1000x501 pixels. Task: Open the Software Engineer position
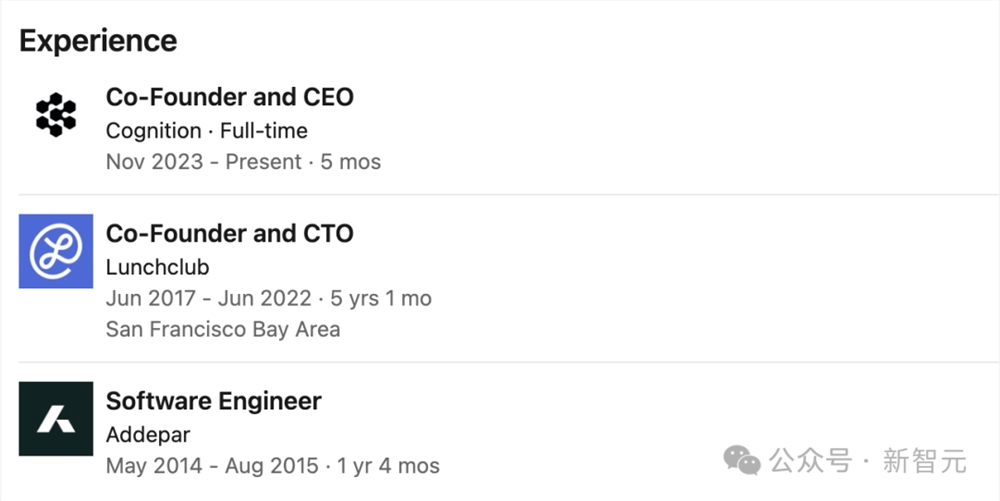[x=213, y=401]
